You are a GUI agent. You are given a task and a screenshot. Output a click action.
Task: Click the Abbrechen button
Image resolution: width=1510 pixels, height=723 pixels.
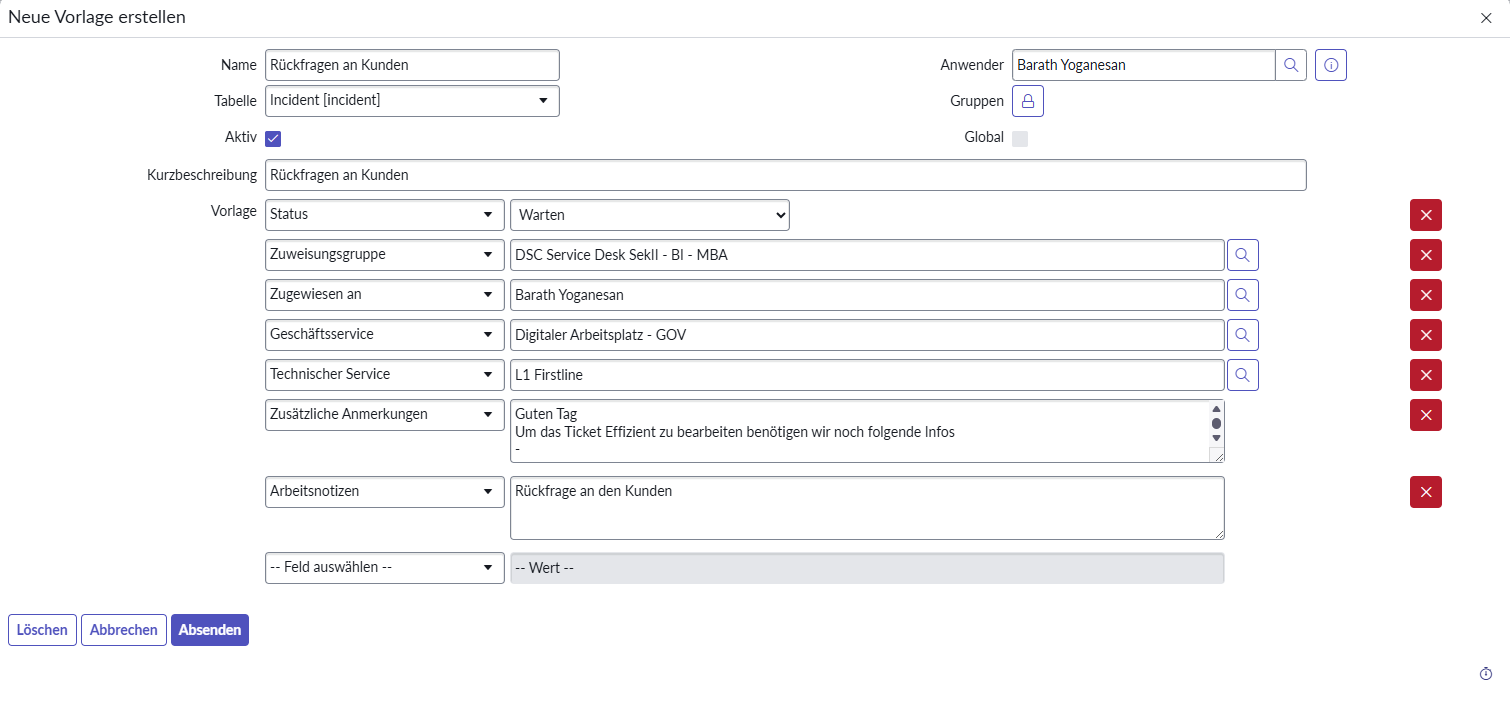coord(124,630)
